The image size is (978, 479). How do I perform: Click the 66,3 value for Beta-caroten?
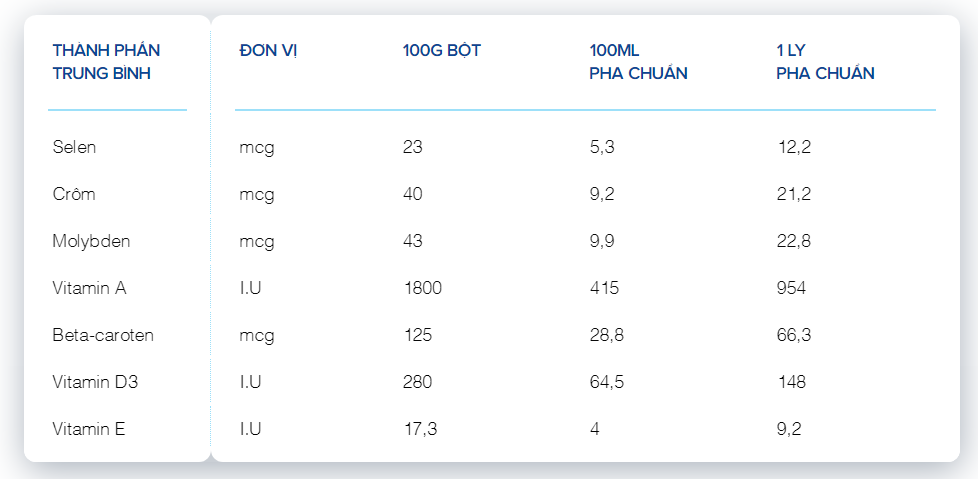coord(793,335)
